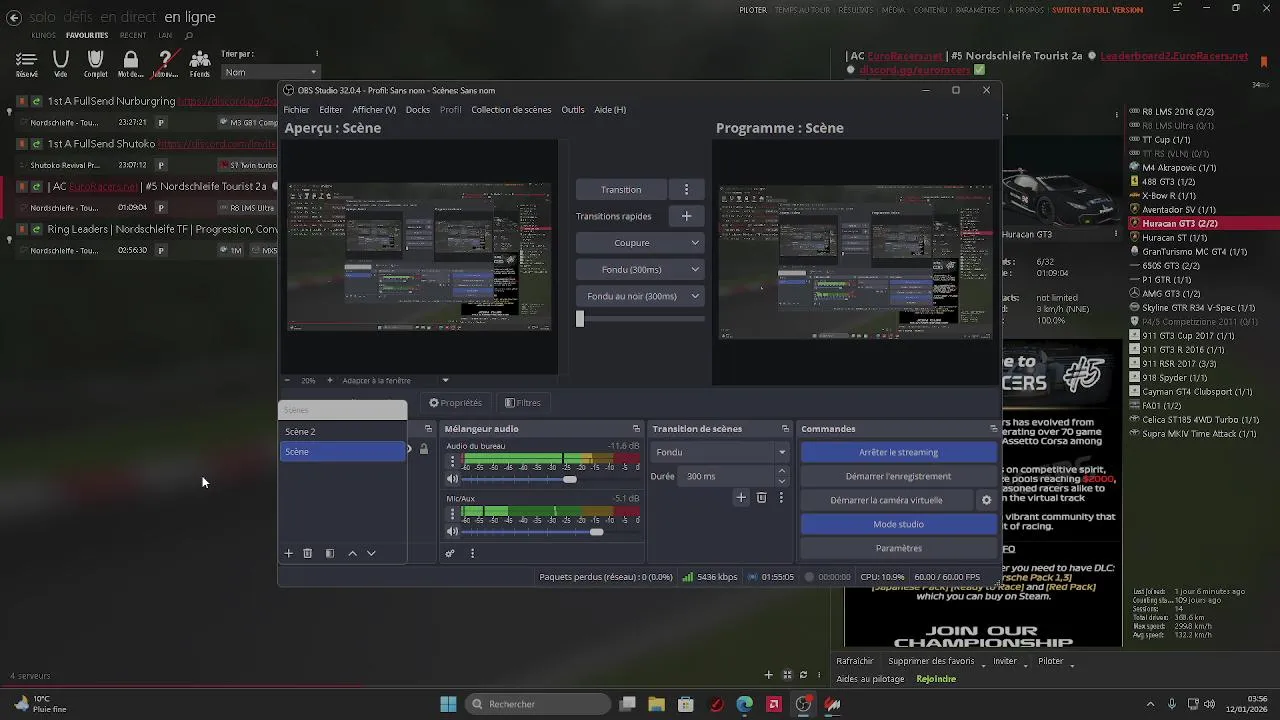1280x720 pixels.
Task: Open the Outils menu
Action: (573, 110)
